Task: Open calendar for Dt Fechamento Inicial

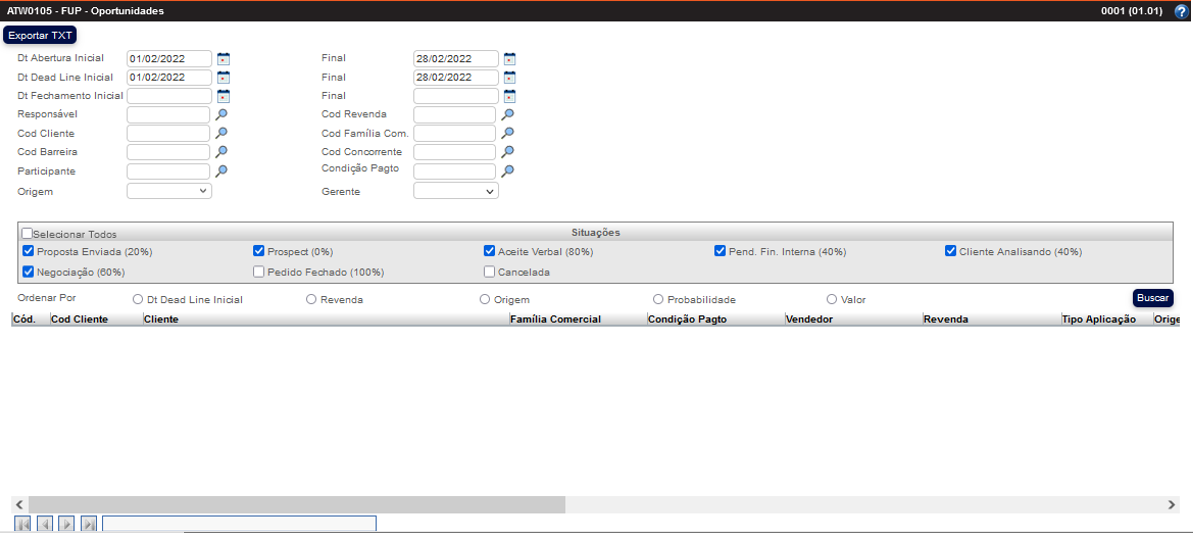Action: [x=223, y=97]
